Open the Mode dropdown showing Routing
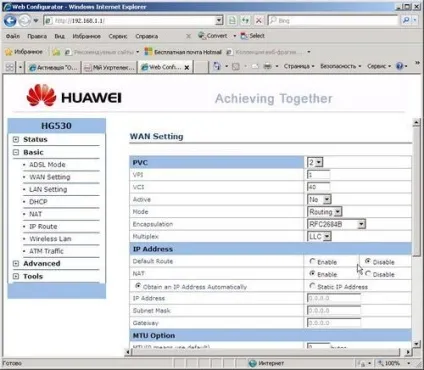The width and height of the screenshot is (424, 370). click(x=338, y=212)
